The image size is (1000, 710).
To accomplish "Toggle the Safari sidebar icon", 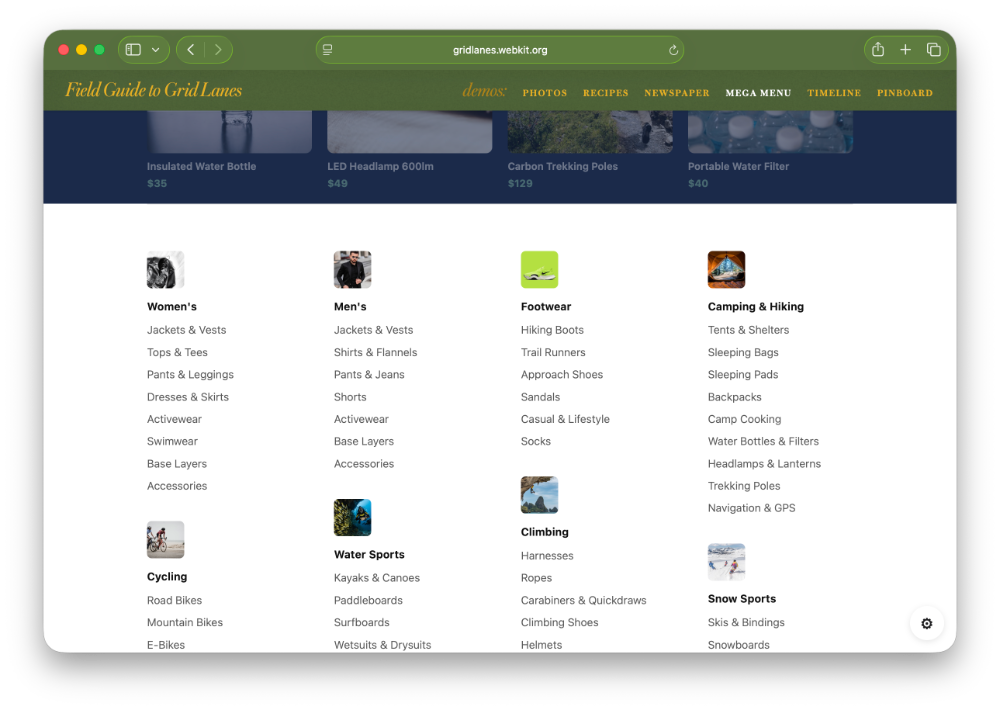I will 133,50.
